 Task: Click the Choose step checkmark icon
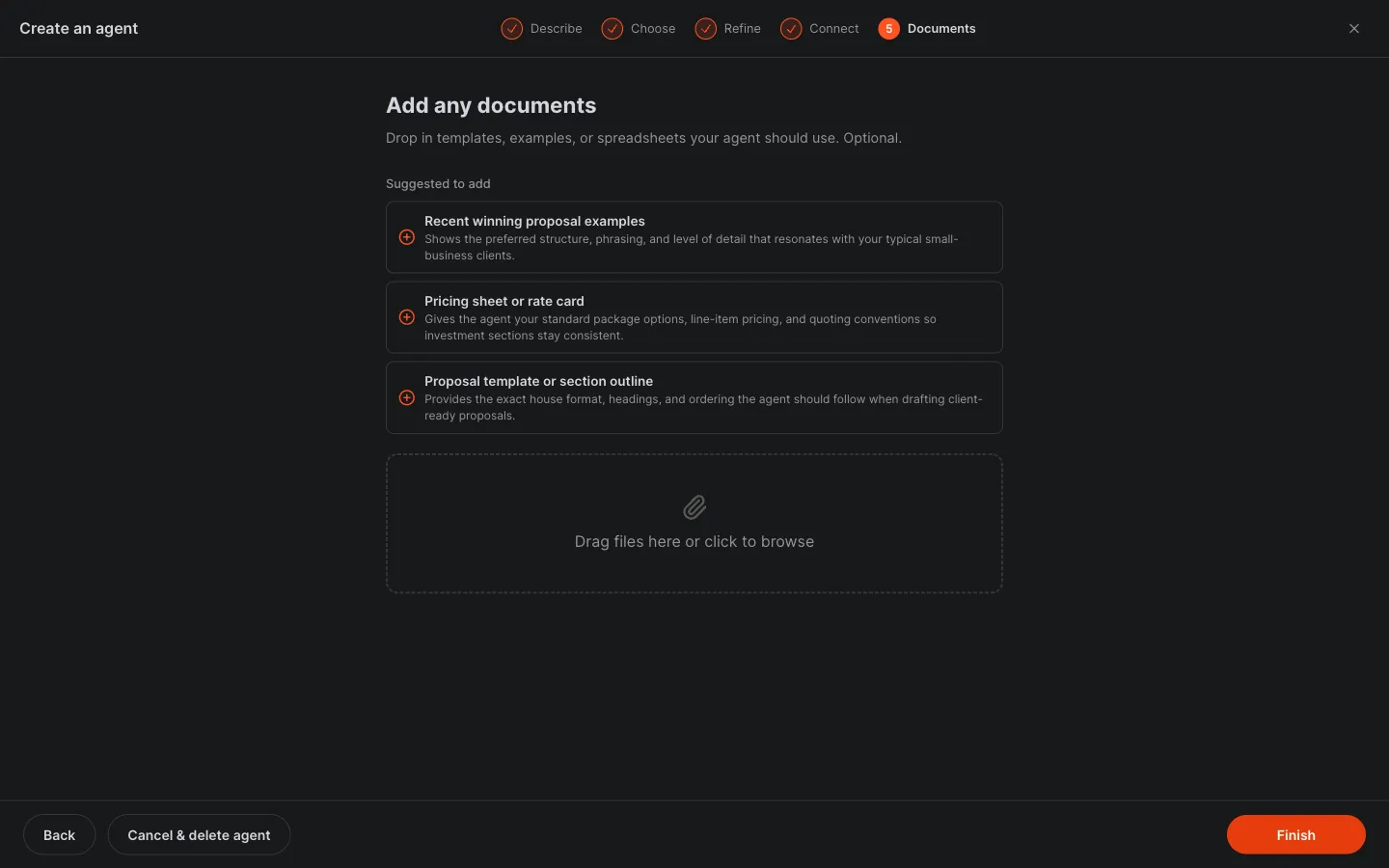tap(613, 29)
